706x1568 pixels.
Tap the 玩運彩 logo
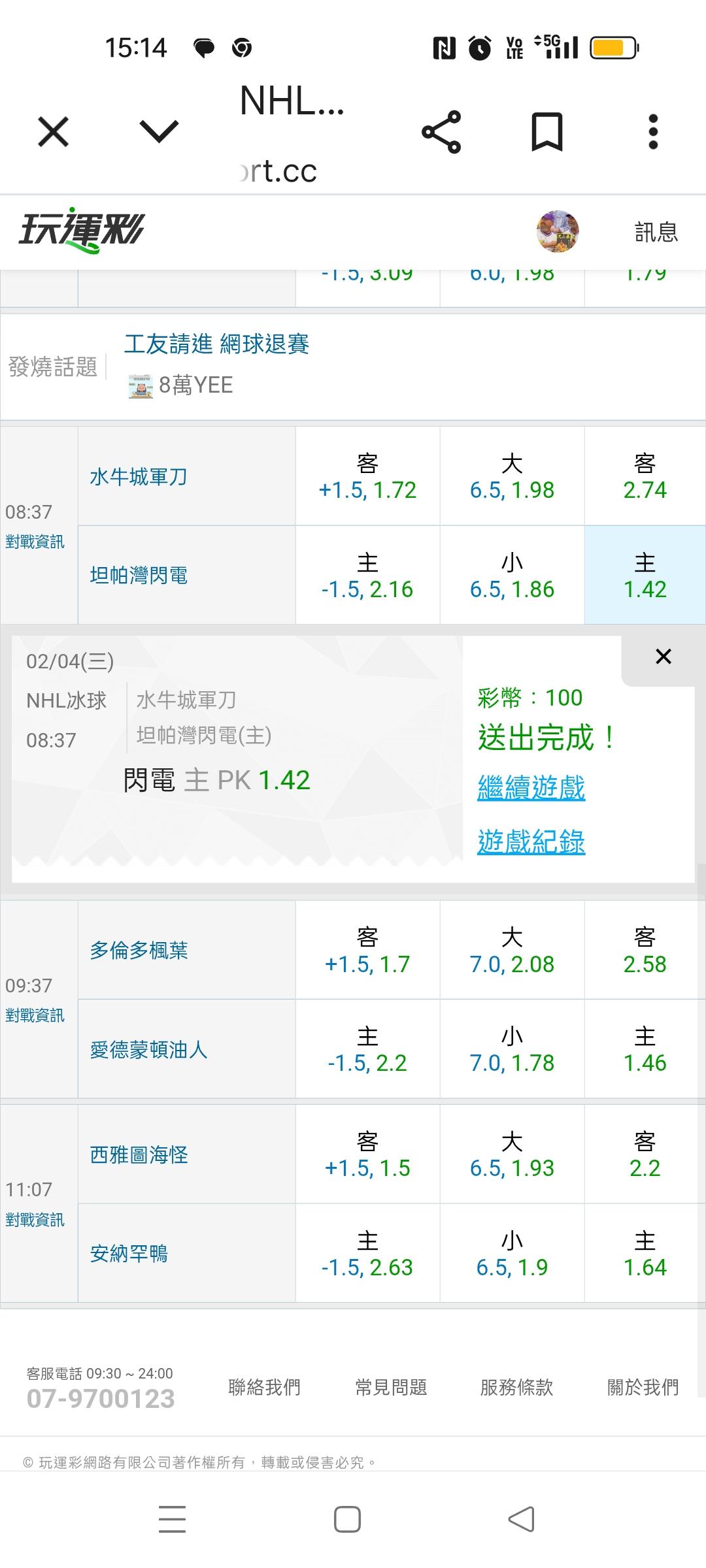click(x=82, y=232)
